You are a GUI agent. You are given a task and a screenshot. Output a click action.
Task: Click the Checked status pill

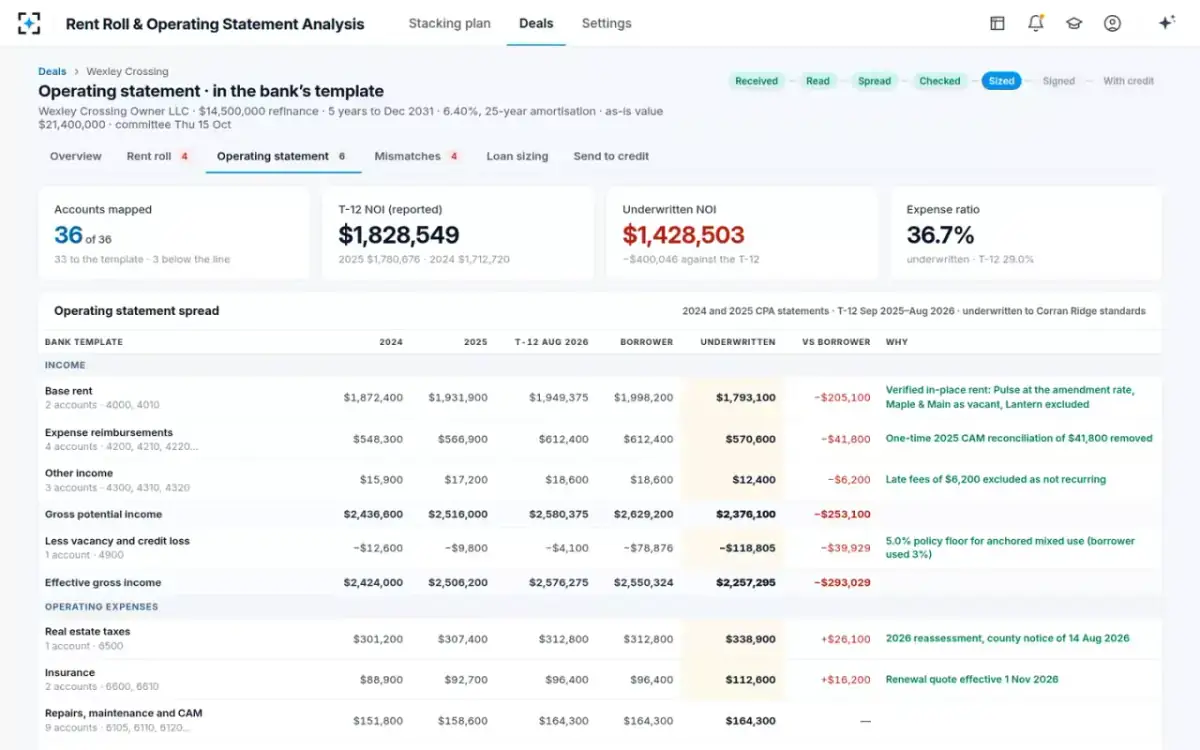click(x=940, y=81)
